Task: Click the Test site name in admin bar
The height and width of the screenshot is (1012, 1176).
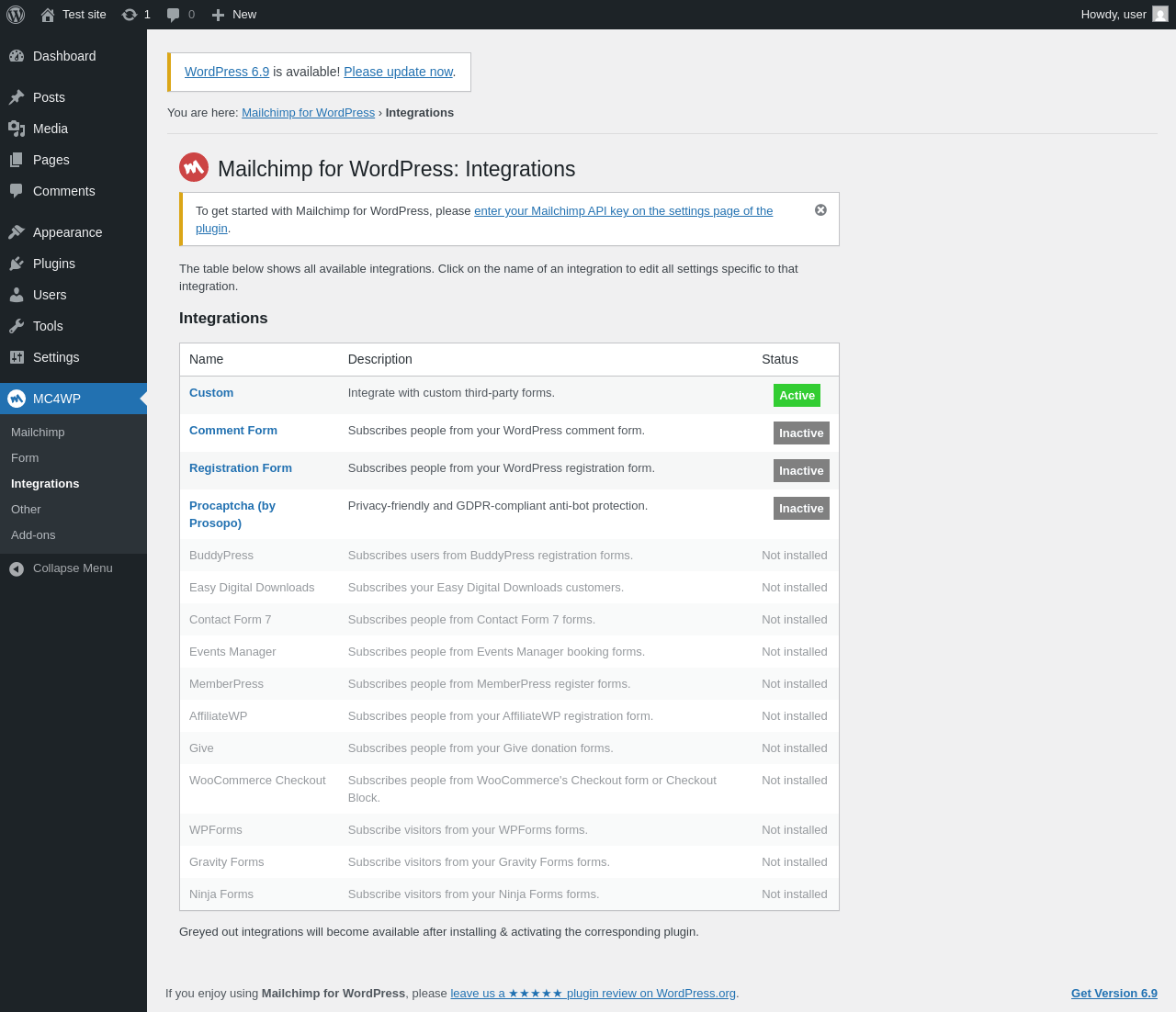Action: tap(85, 15)
